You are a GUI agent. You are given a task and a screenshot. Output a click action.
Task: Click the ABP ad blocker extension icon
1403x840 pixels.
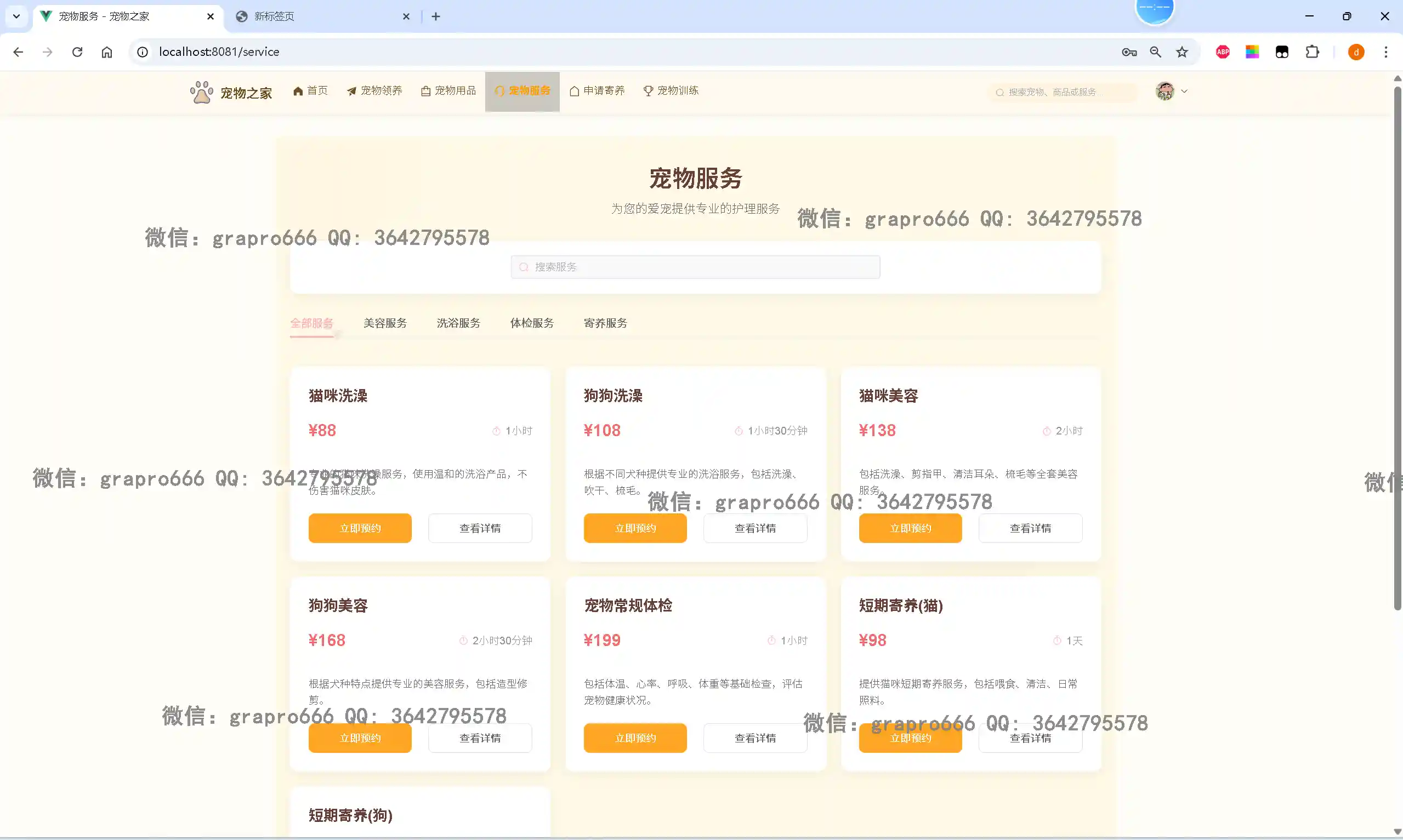(x=1223, y=52)
